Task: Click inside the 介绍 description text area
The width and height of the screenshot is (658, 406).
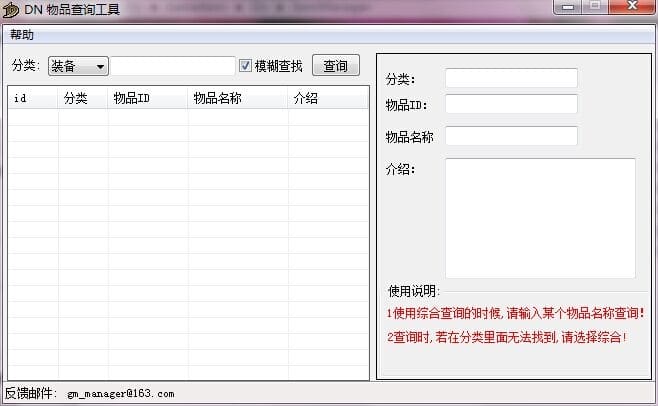Action: (x=540, y=218)
